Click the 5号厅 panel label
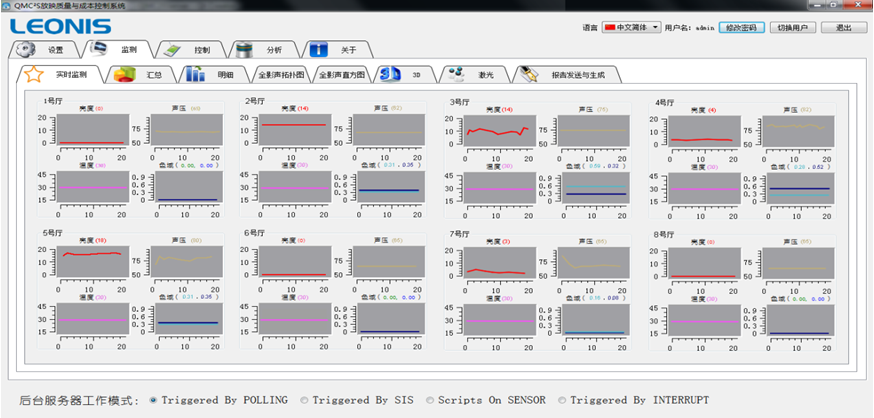The image size is (874, 418). 53,233
